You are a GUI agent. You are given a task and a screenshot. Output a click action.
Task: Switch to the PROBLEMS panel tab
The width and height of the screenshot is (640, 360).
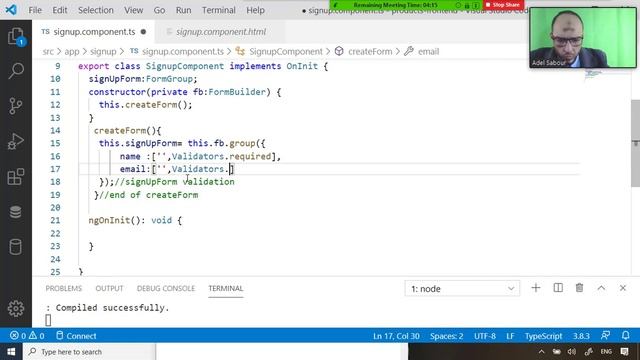click(64, 288)
